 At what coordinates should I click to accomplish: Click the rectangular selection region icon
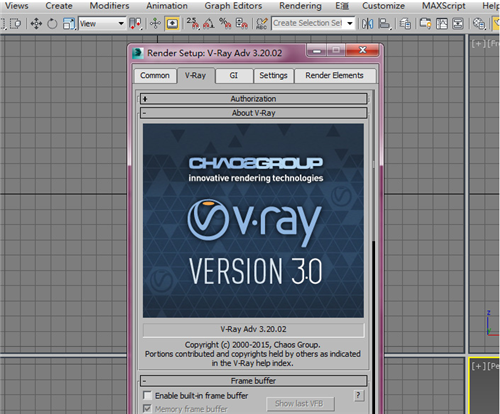coord(15,24)
